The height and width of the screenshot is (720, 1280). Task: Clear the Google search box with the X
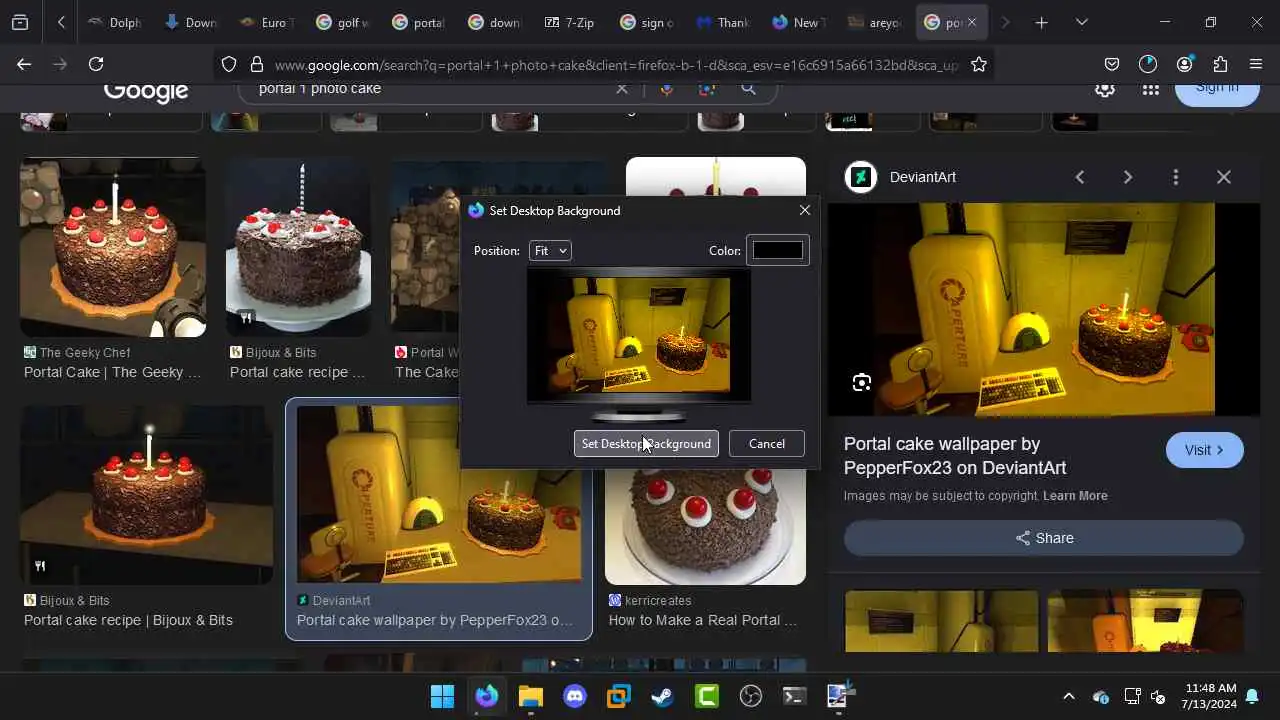click(x=622, y=89)
